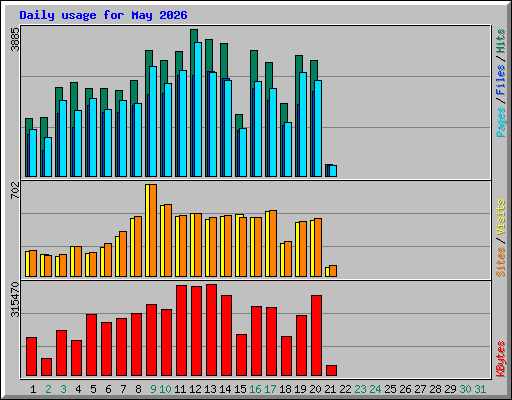Click the red KBytes bar for day 21
The image size is (512, 400).
(x=331, y=370)
